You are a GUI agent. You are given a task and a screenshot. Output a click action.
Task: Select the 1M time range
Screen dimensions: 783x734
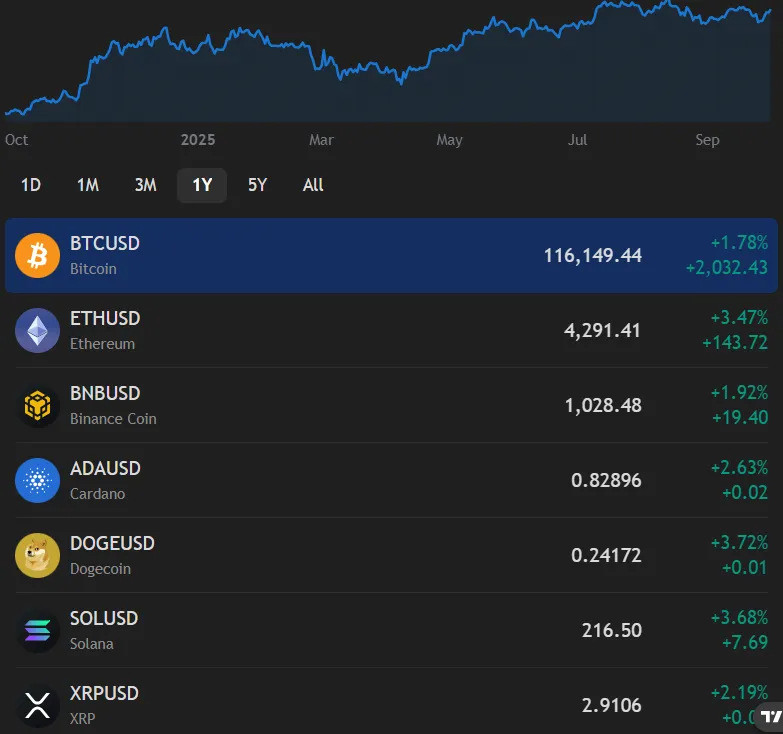coord(88,185)
